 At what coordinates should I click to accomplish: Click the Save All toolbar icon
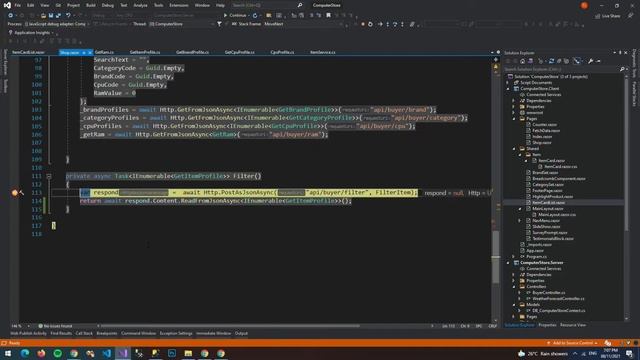click(x=58, y=16)
